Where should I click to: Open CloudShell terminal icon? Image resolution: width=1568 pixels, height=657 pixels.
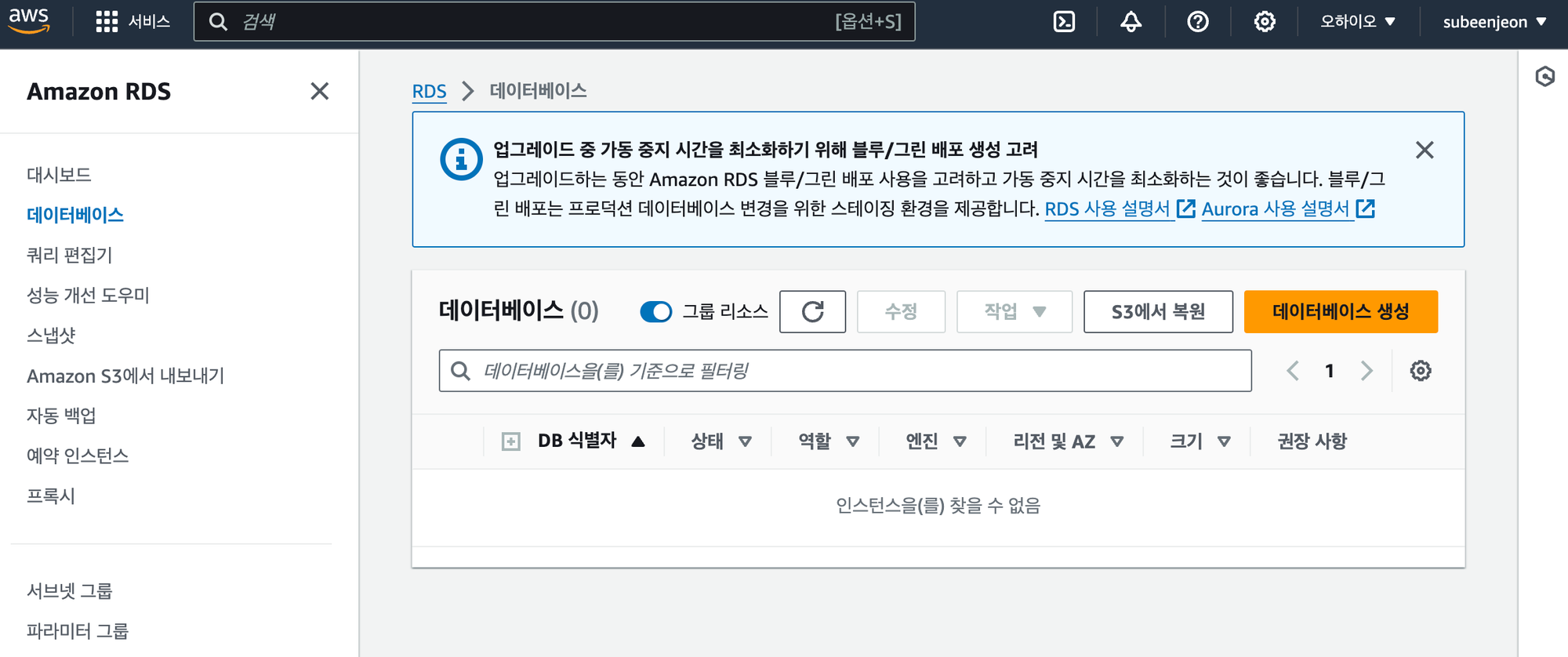pyautogui.click(x=1064, y=21)
